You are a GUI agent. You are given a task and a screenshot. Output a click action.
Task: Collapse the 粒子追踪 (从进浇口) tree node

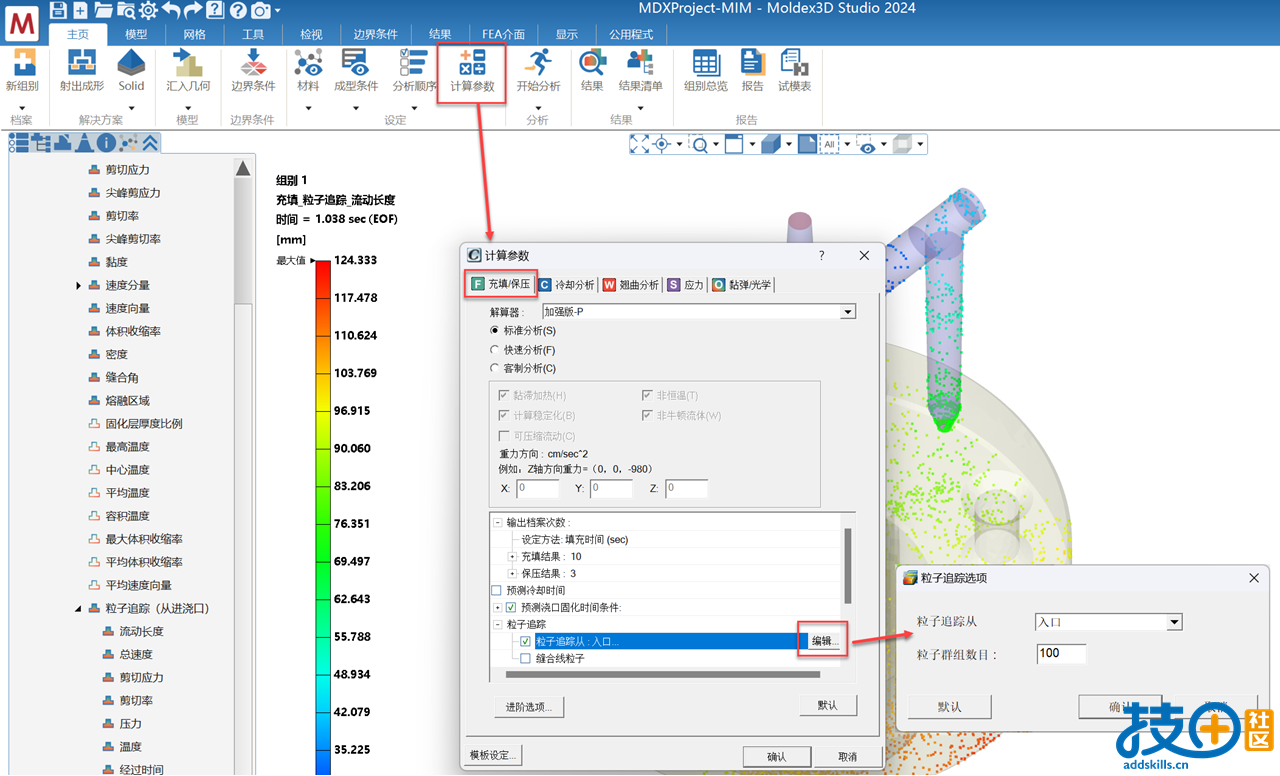click(x=79, y=608)
